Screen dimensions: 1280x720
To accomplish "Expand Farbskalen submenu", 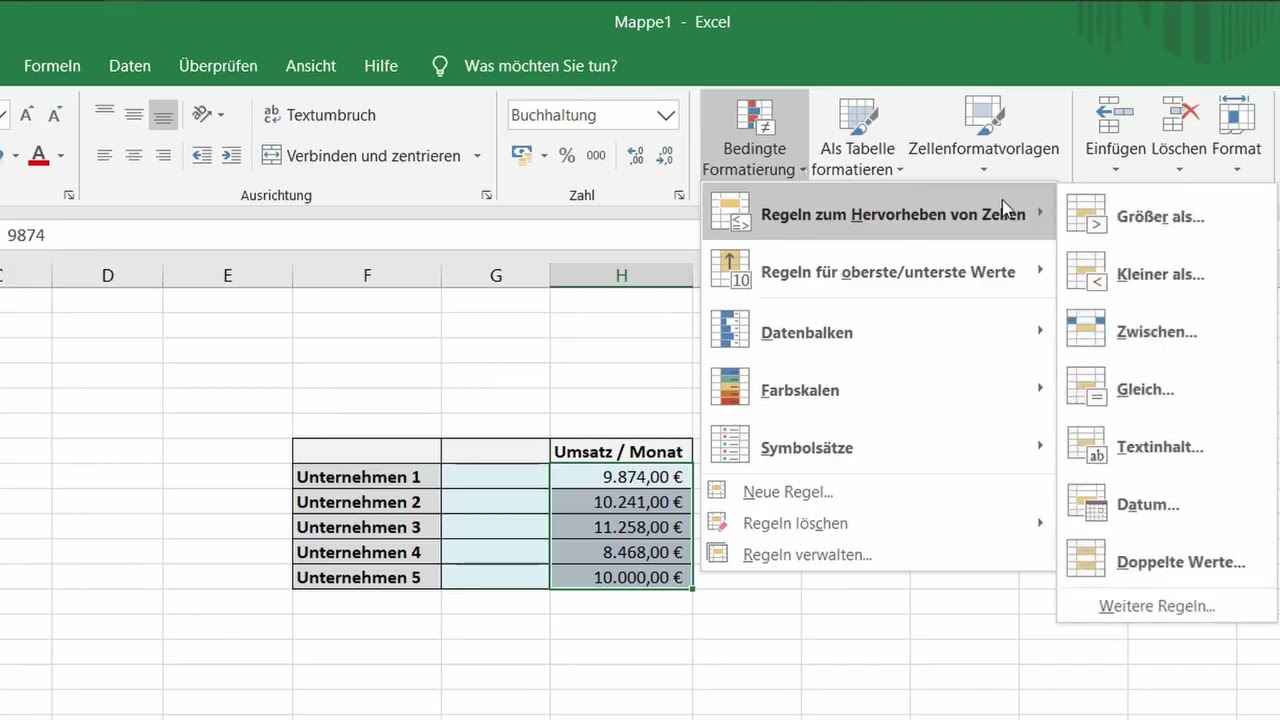I will [x=878, y=390].
